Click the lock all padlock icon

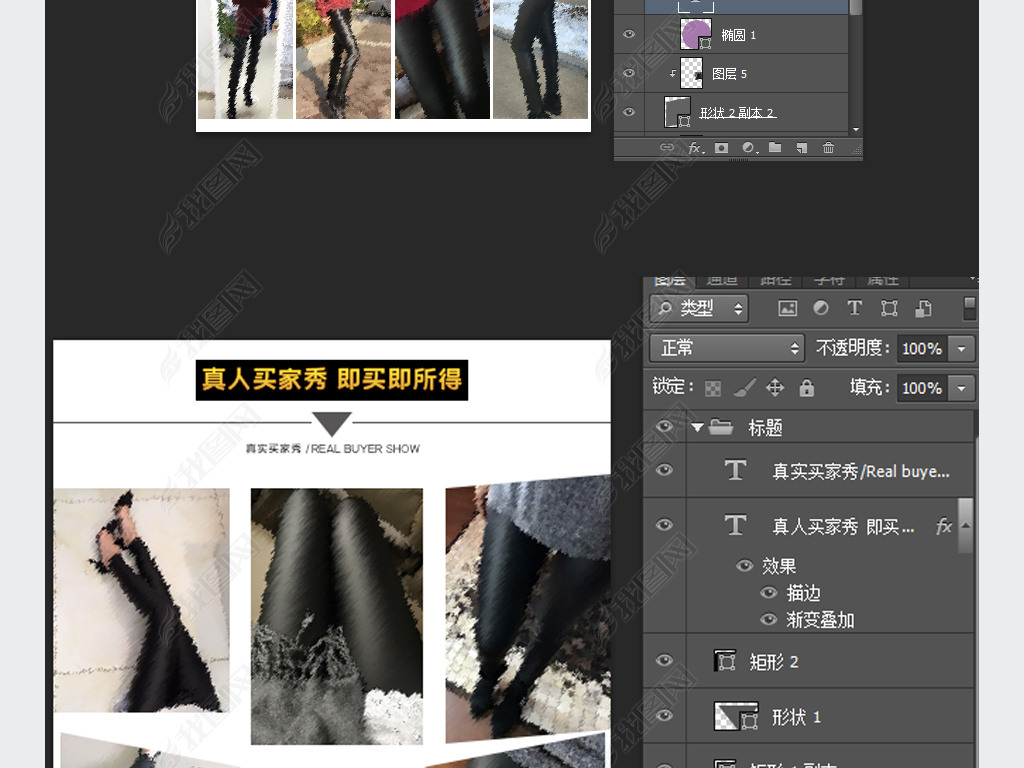click(x=807, y=388)
